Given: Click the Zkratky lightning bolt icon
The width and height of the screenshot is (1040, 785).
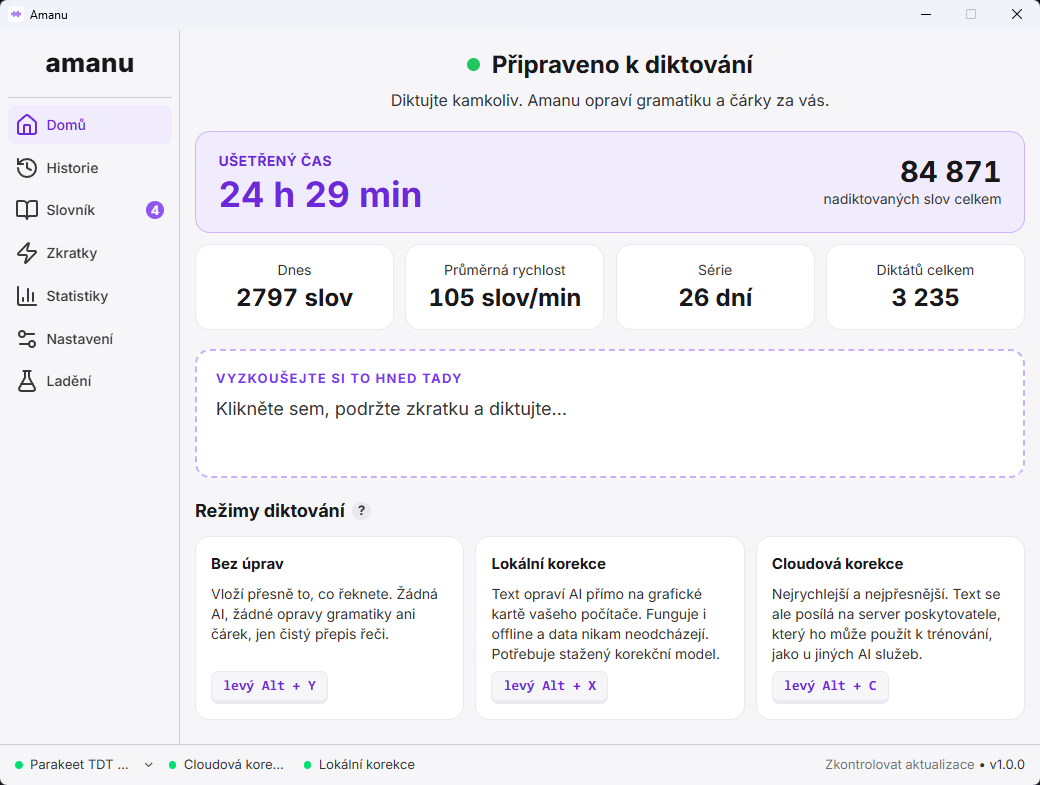Looking at the screenshot, I should (x=27, y=253).
